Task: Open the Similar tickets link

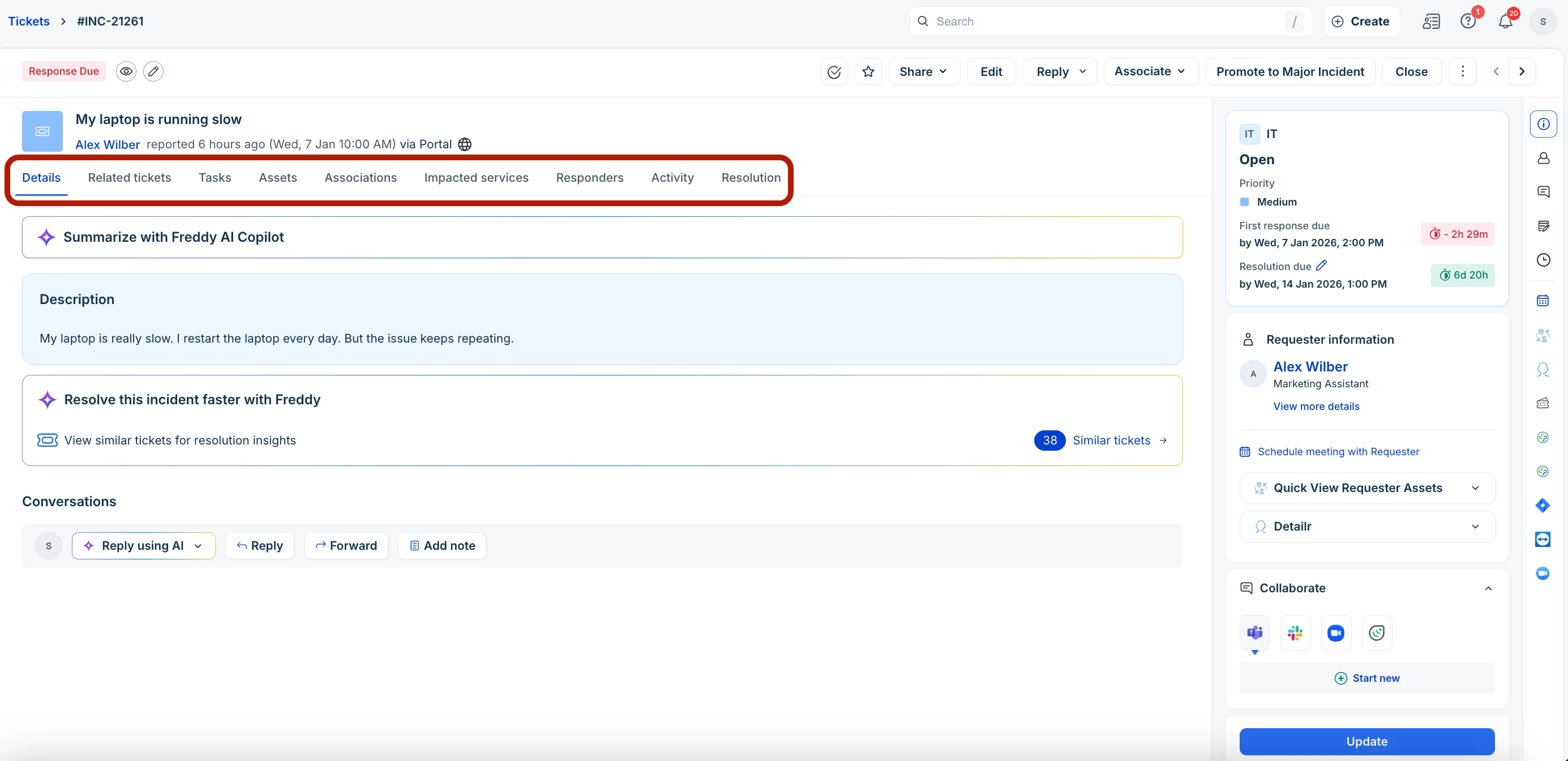Action: coord(1111,440)
